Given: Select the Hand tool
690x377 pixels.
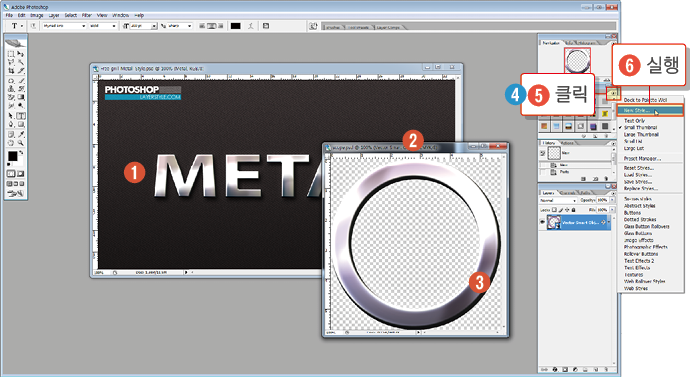Looking at the screenshot, I should click(x=11, y=143).
